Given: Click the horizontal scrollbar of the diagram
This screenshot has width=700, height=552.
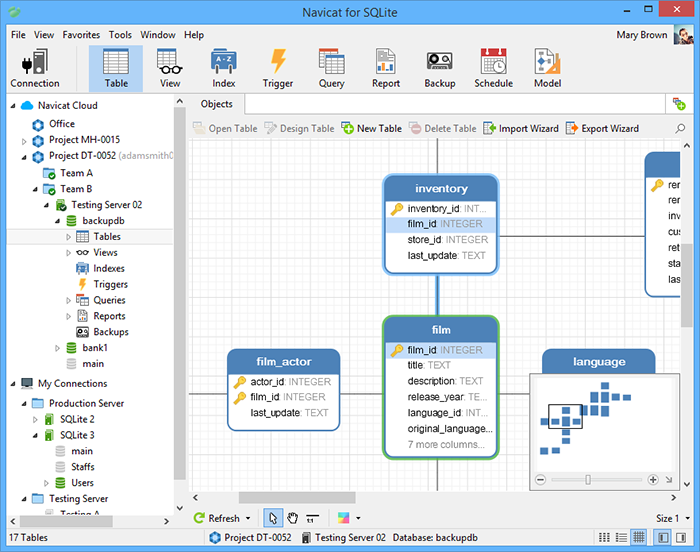Looking at the screenshot, I should [297, 498].
